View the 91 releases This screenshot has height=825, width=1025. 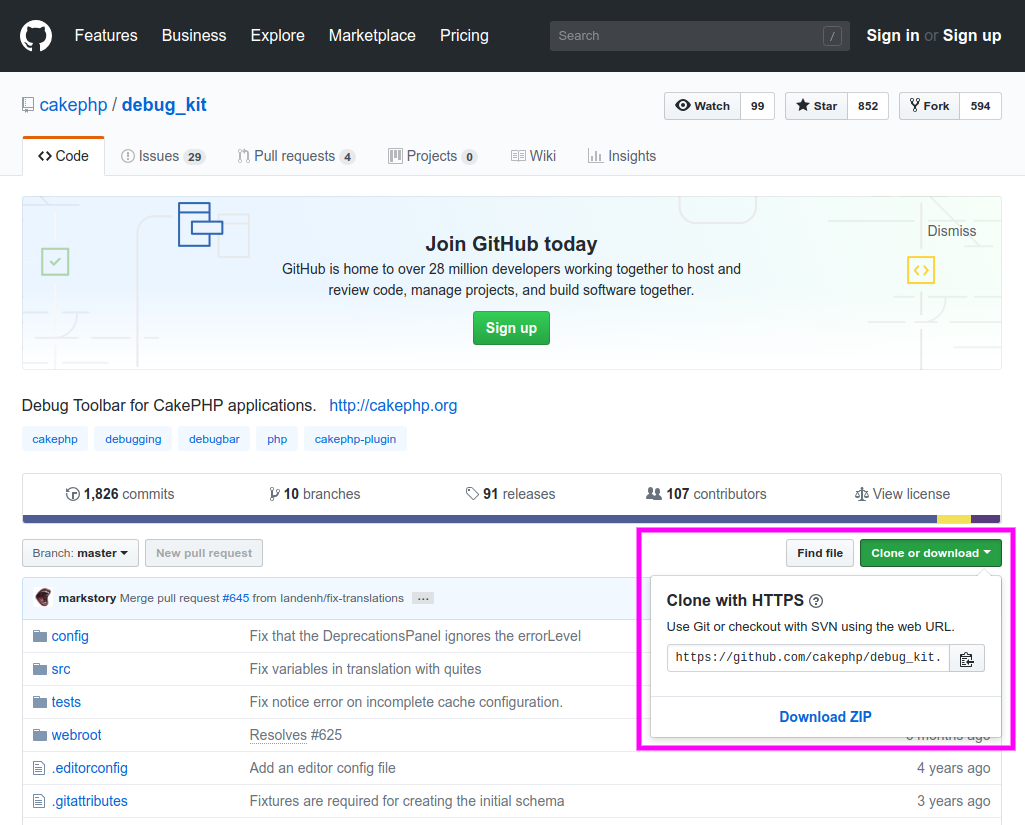511,494
